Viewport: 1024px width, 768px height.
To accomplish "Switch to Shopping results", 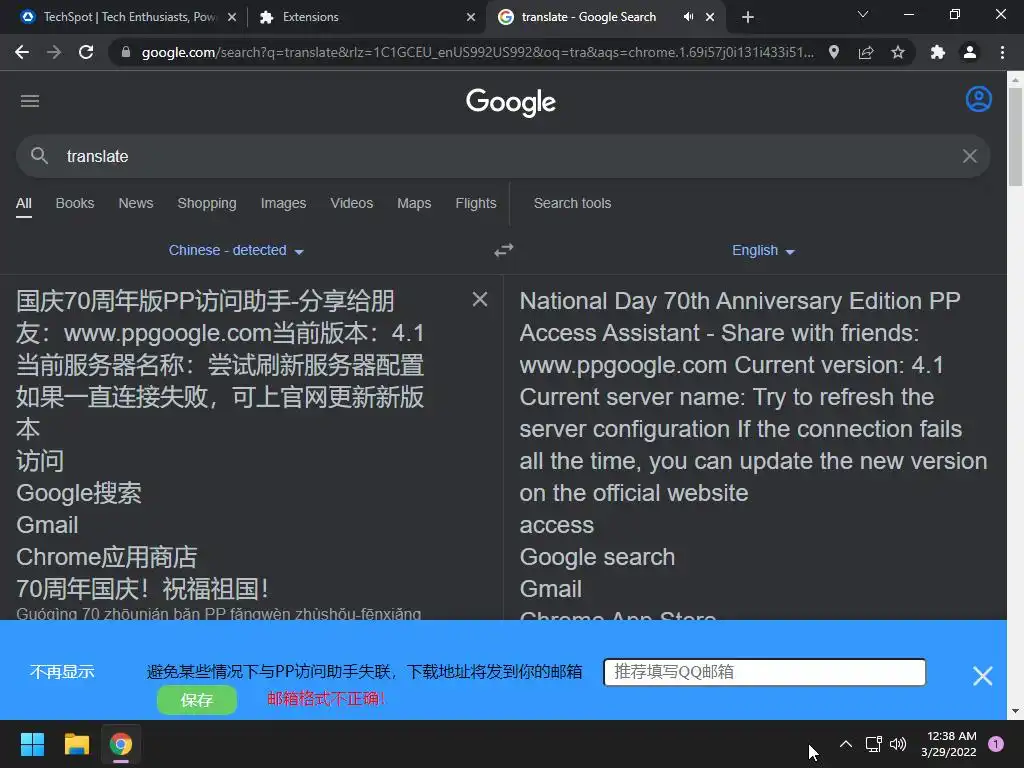I will point(207,203).
